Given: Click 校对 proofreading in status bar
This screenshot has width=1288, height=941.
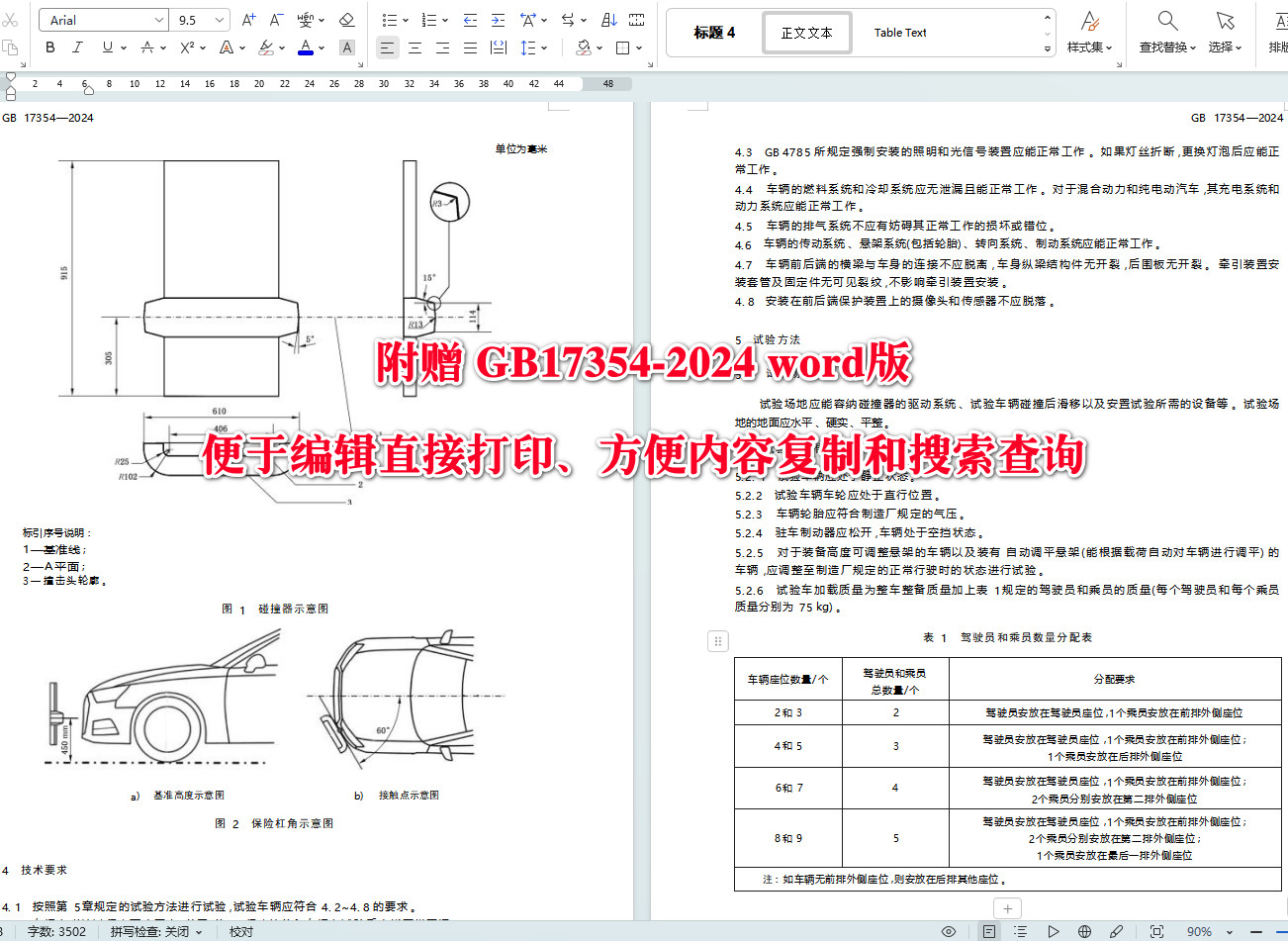Looking at the screenshot, I should pyautogui.click(x=241, y=931).
